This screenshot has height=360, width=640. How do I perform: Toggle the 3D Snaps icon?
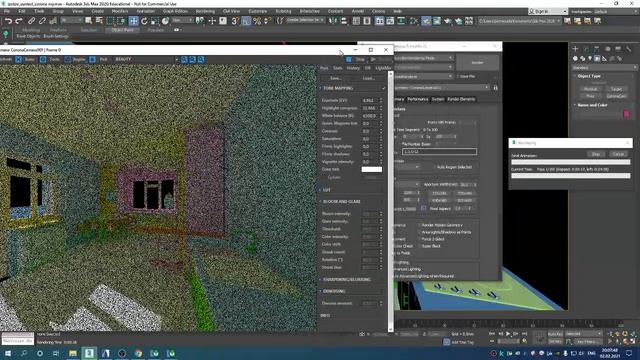(x=235, y=21)
